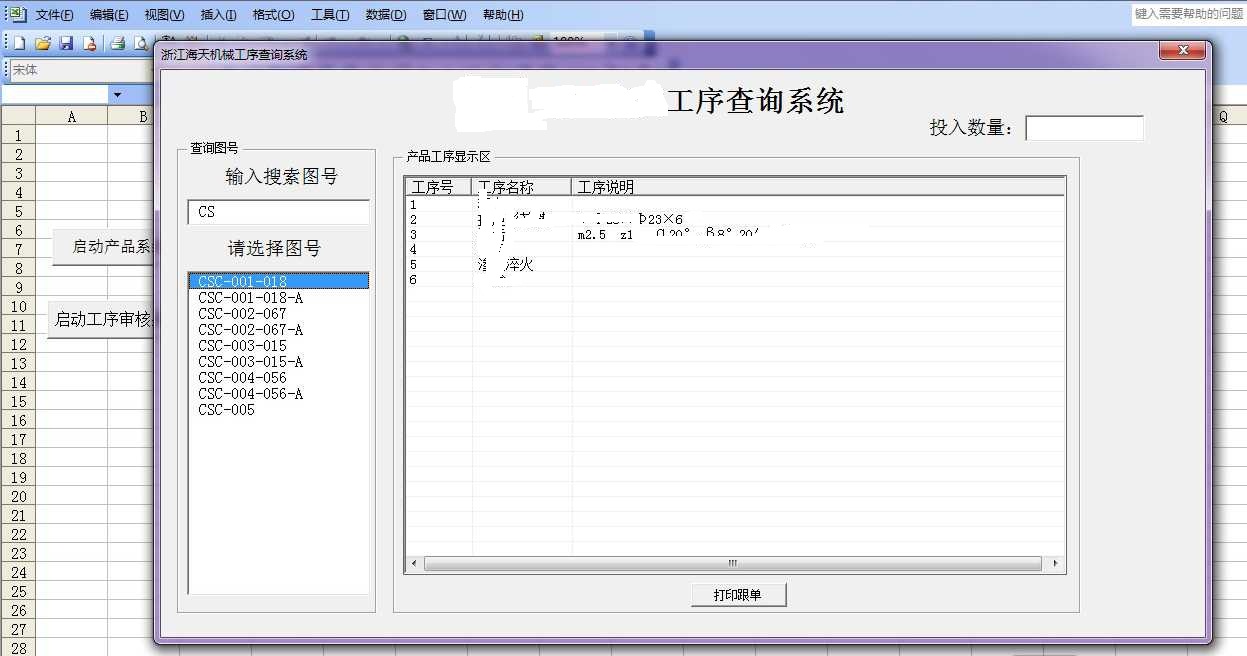
Task: Click the process list scroll left arrow
Action: point(415,564)
